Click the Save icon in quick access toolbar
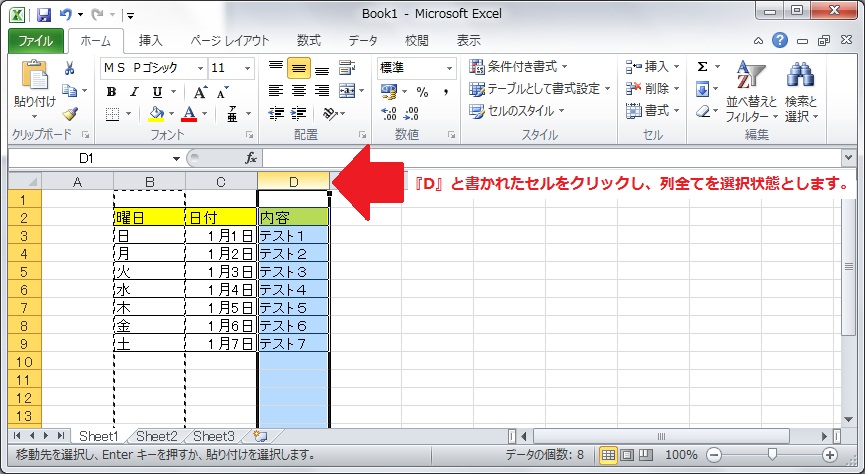This screenshot has height=474, width=865. click(44, 15)
